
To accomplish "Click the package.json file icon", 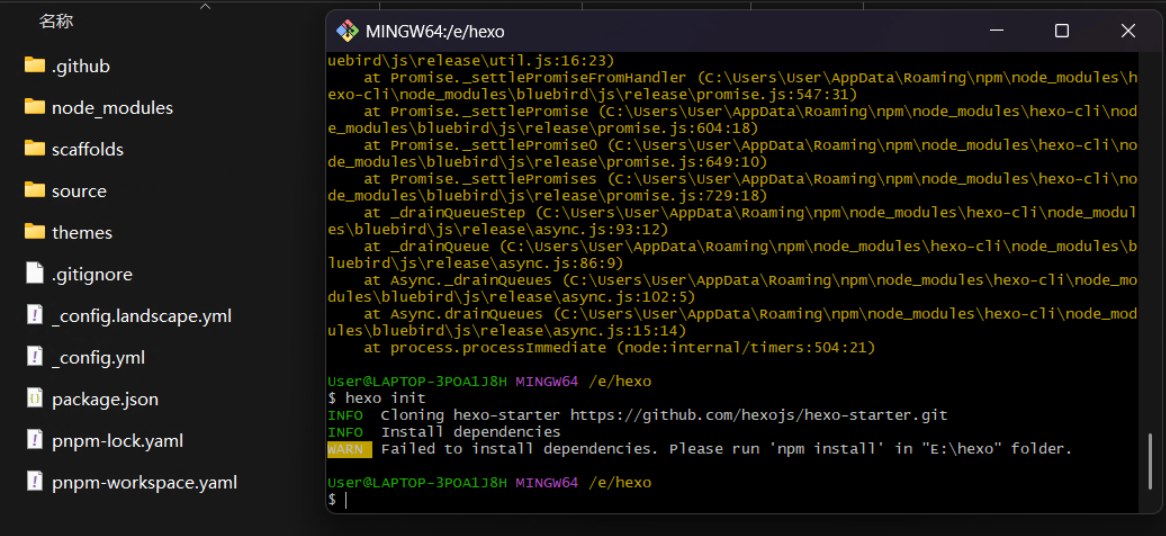I will (34, 398).
